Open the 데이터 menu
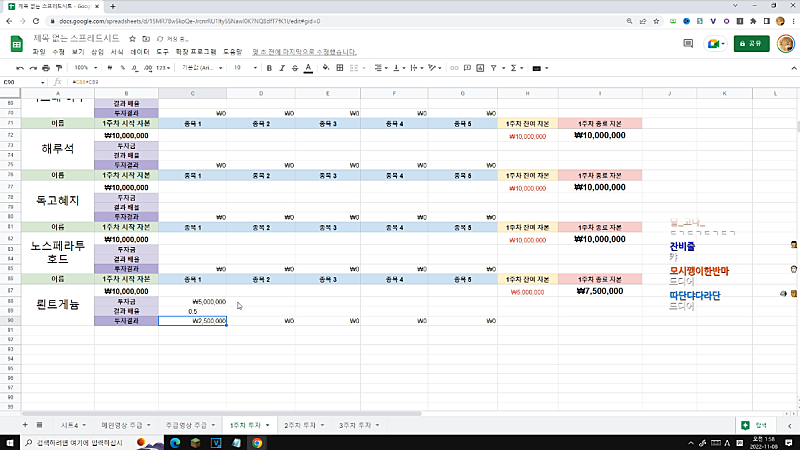 point(140,52)
